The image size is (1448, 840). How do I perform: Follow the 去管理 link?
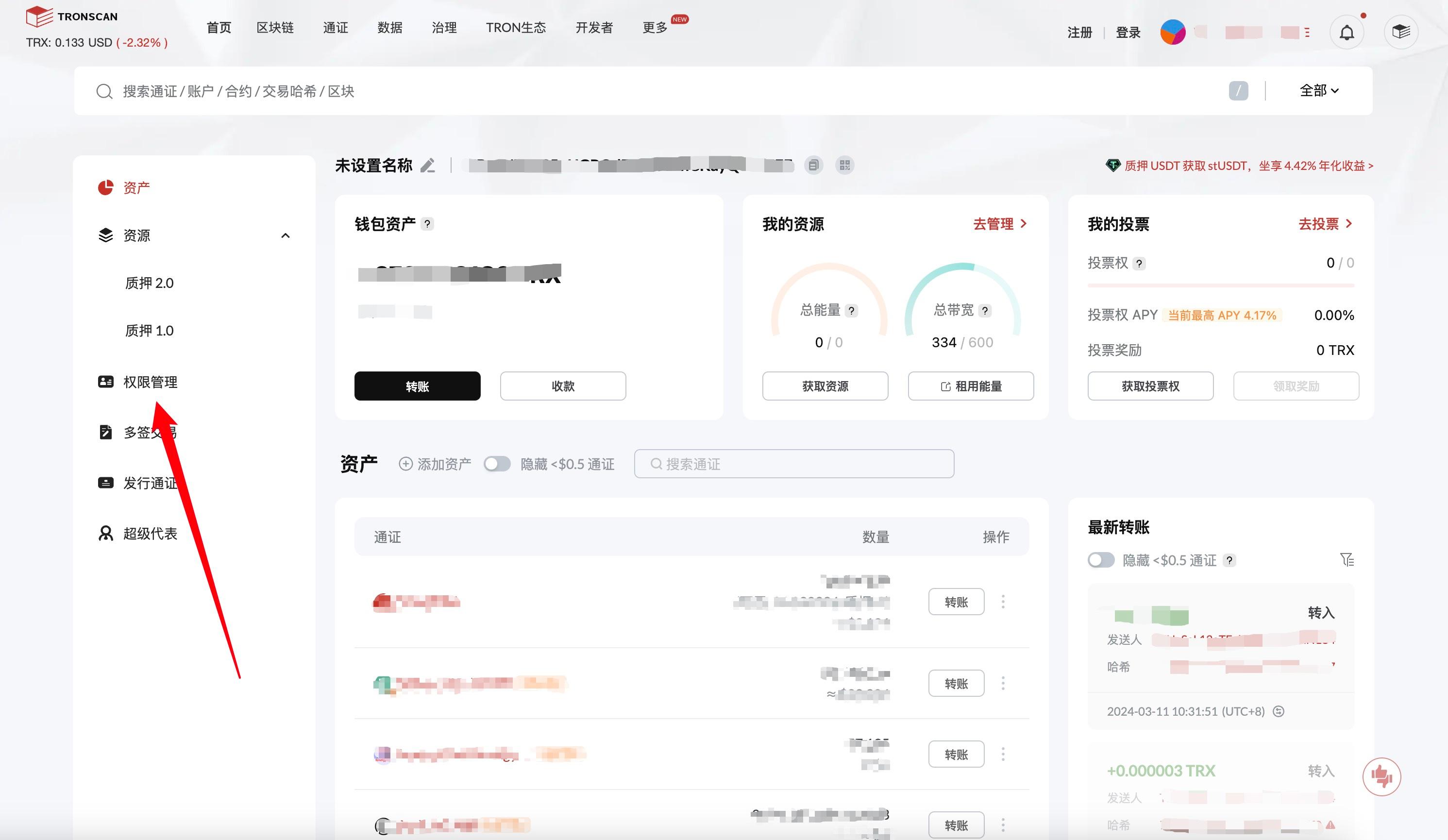[x=1000, y=223]
